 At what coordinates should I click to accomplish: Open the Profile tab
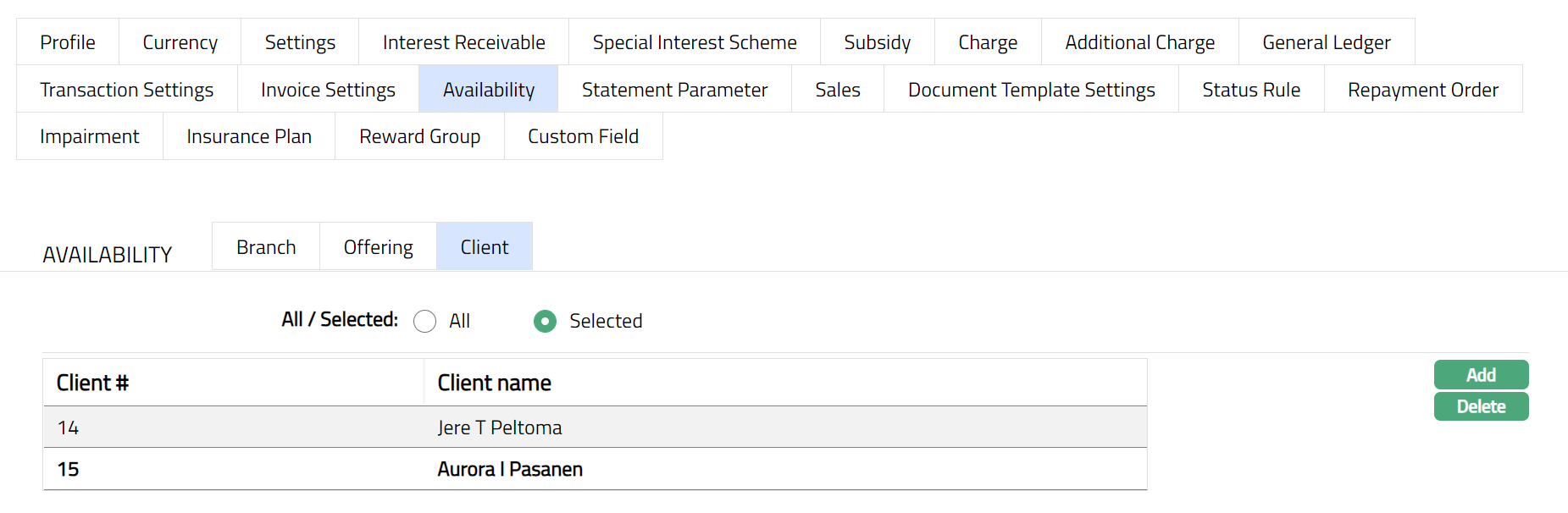(68, 42)
